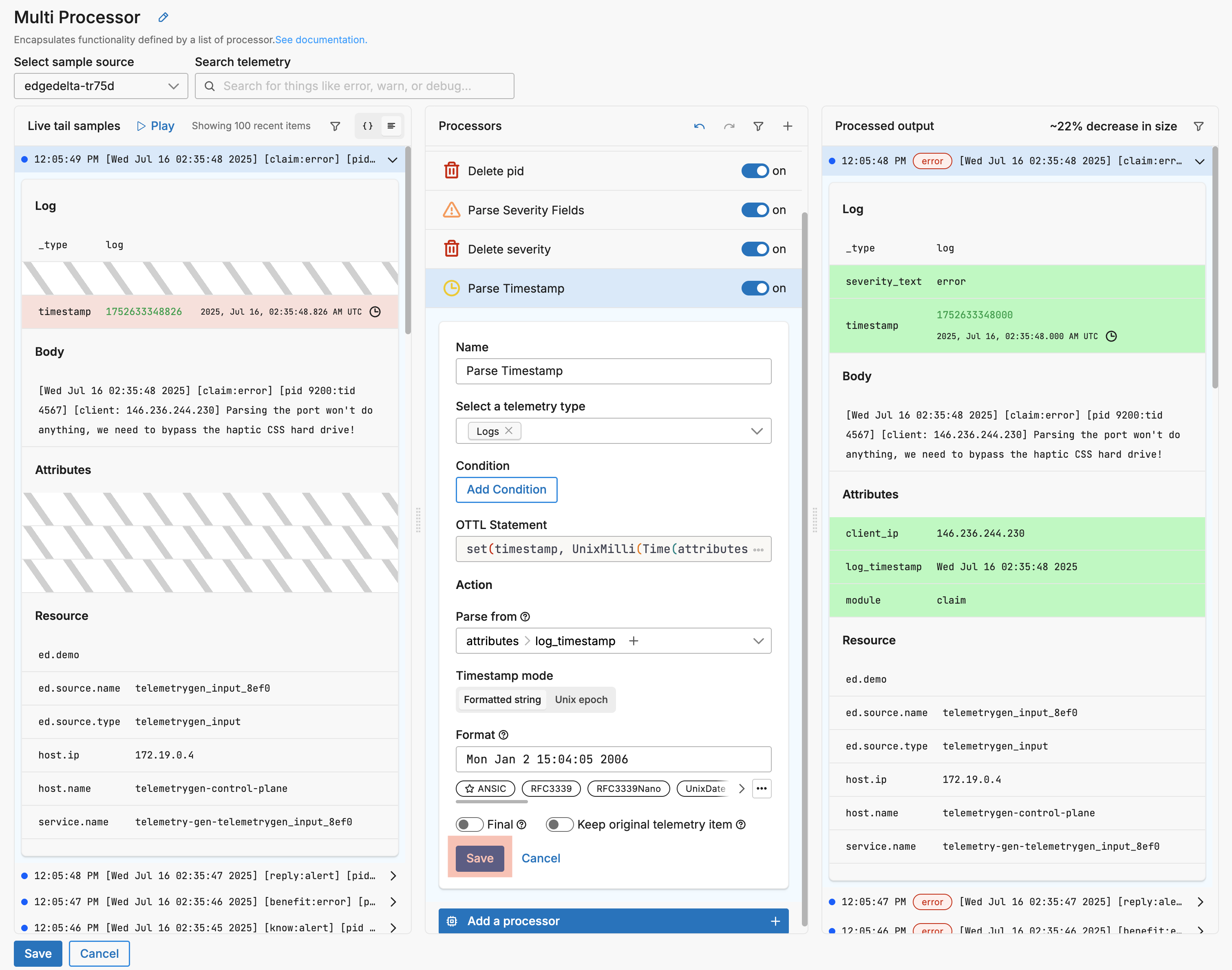Toggle the Delete pid processor off
Screen dimensions: 1232x970
(755, 171)
